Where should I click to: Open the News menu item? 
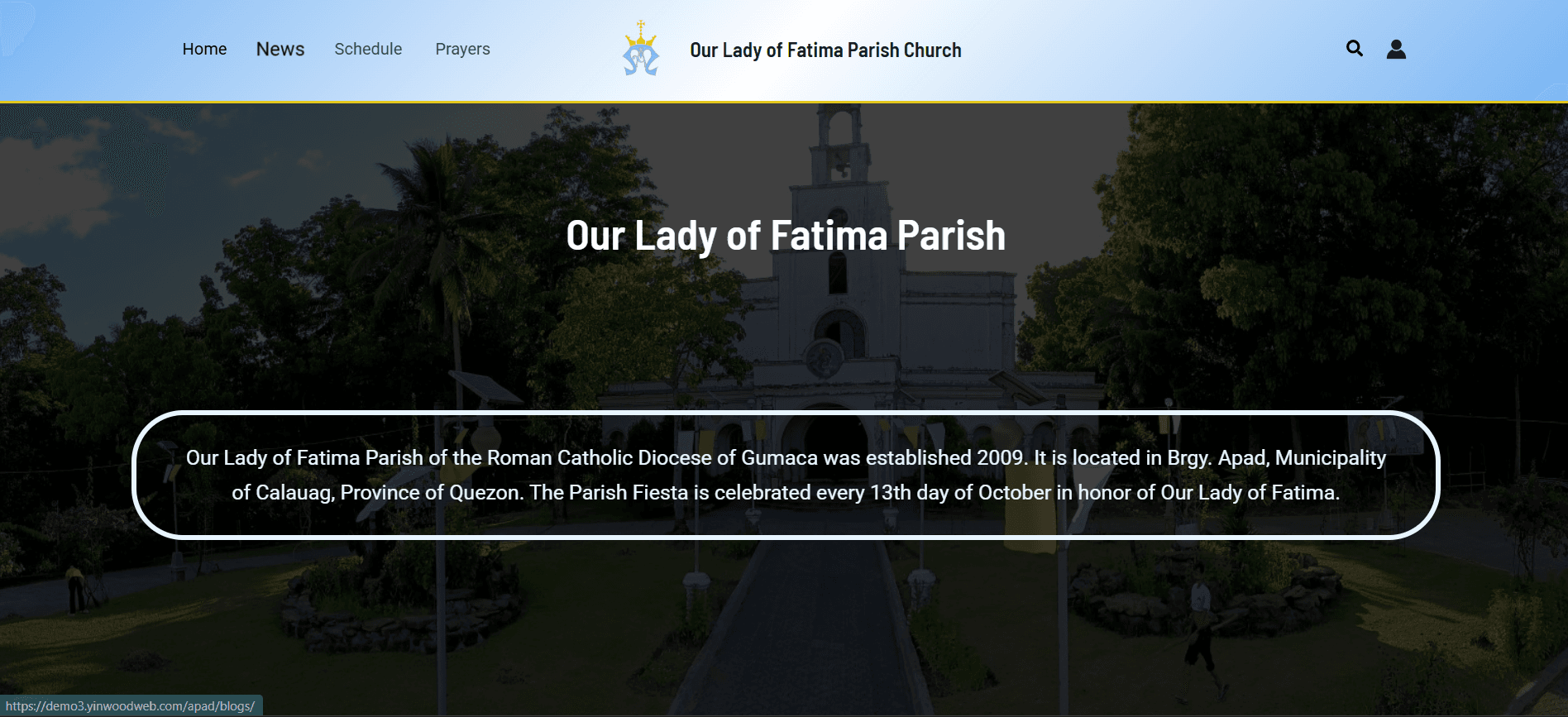pyautogui.click(x=280, y=49)
